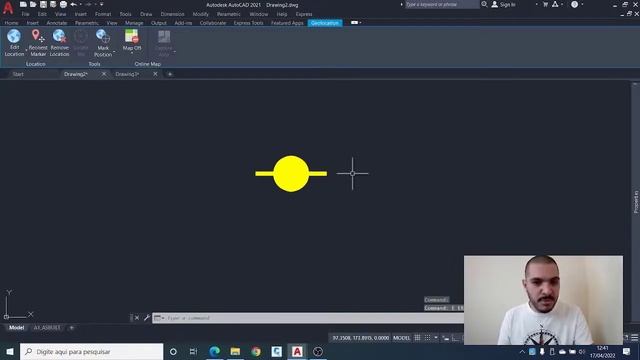
Task: Open the File menu
Action: tap(25, 14)
